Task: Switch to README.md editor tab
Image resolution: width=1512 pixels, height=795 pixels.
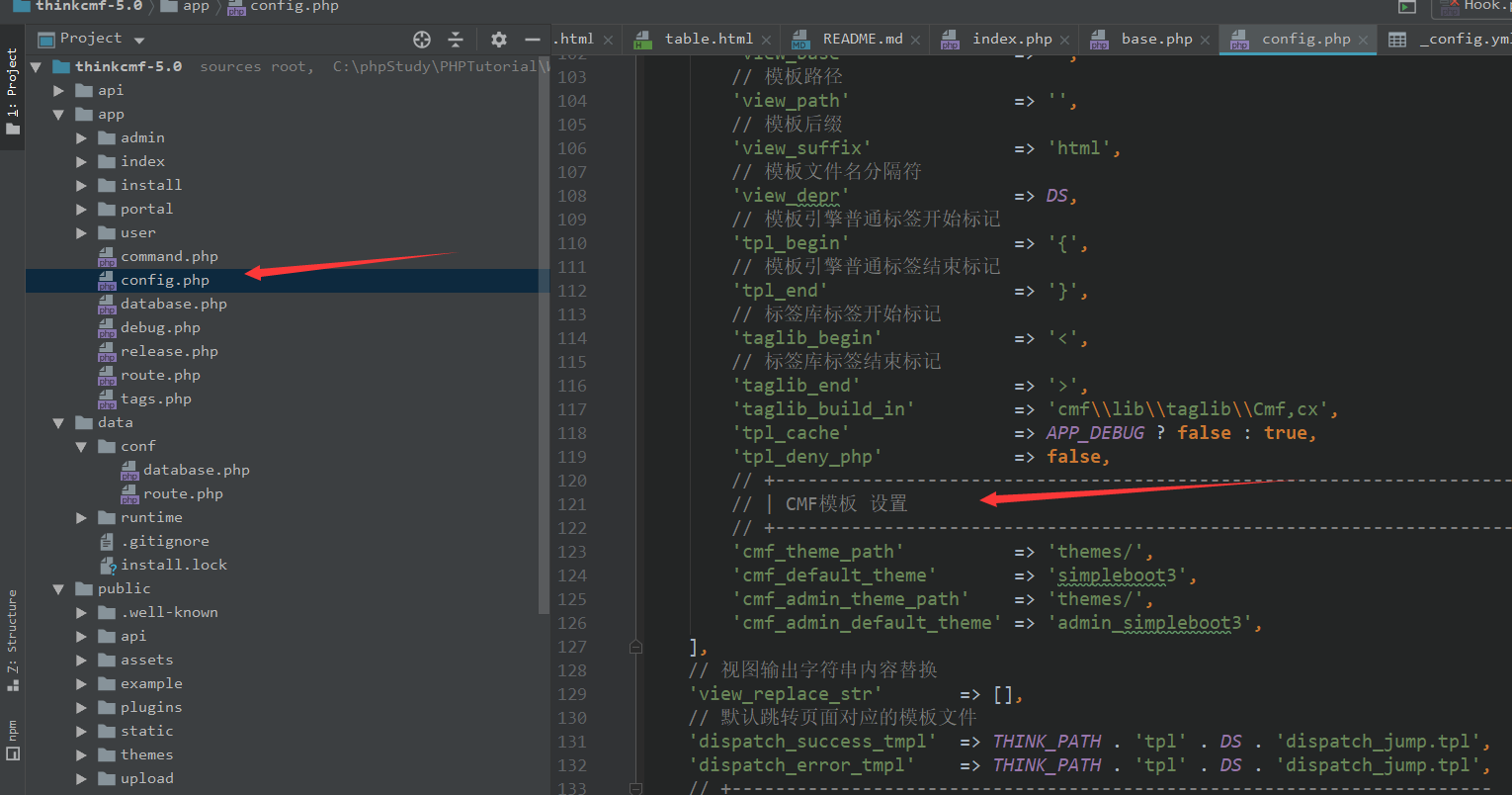Action: pos(862,39)
